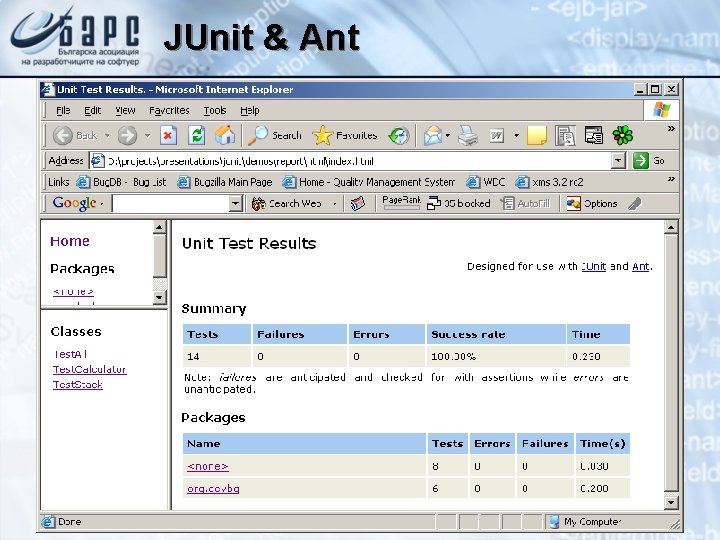Open the Bugzilla Main Page link

tap(225, 182)
